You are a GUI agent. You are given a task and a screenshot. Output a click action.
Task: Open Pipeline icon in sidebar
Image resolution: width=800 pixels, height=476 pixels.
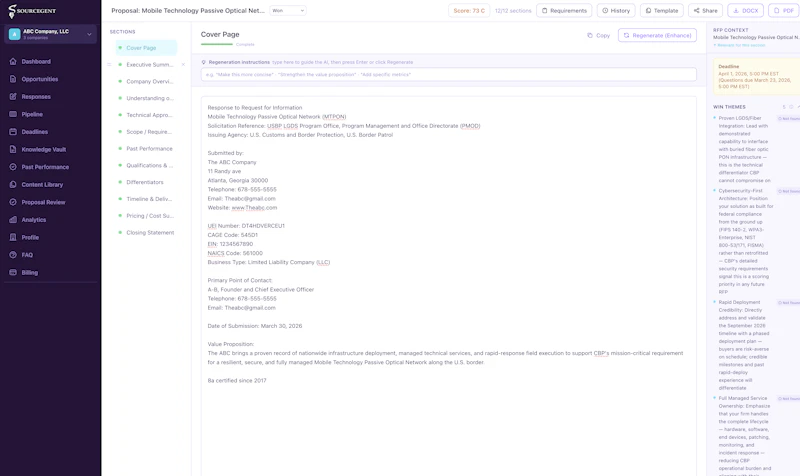point(13,114)
